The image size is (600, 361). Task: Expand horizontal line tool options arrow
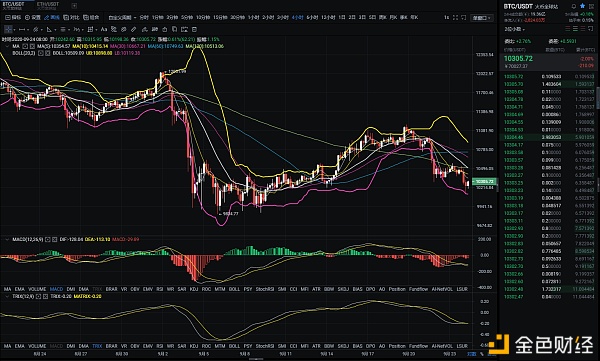click(28, 30)
